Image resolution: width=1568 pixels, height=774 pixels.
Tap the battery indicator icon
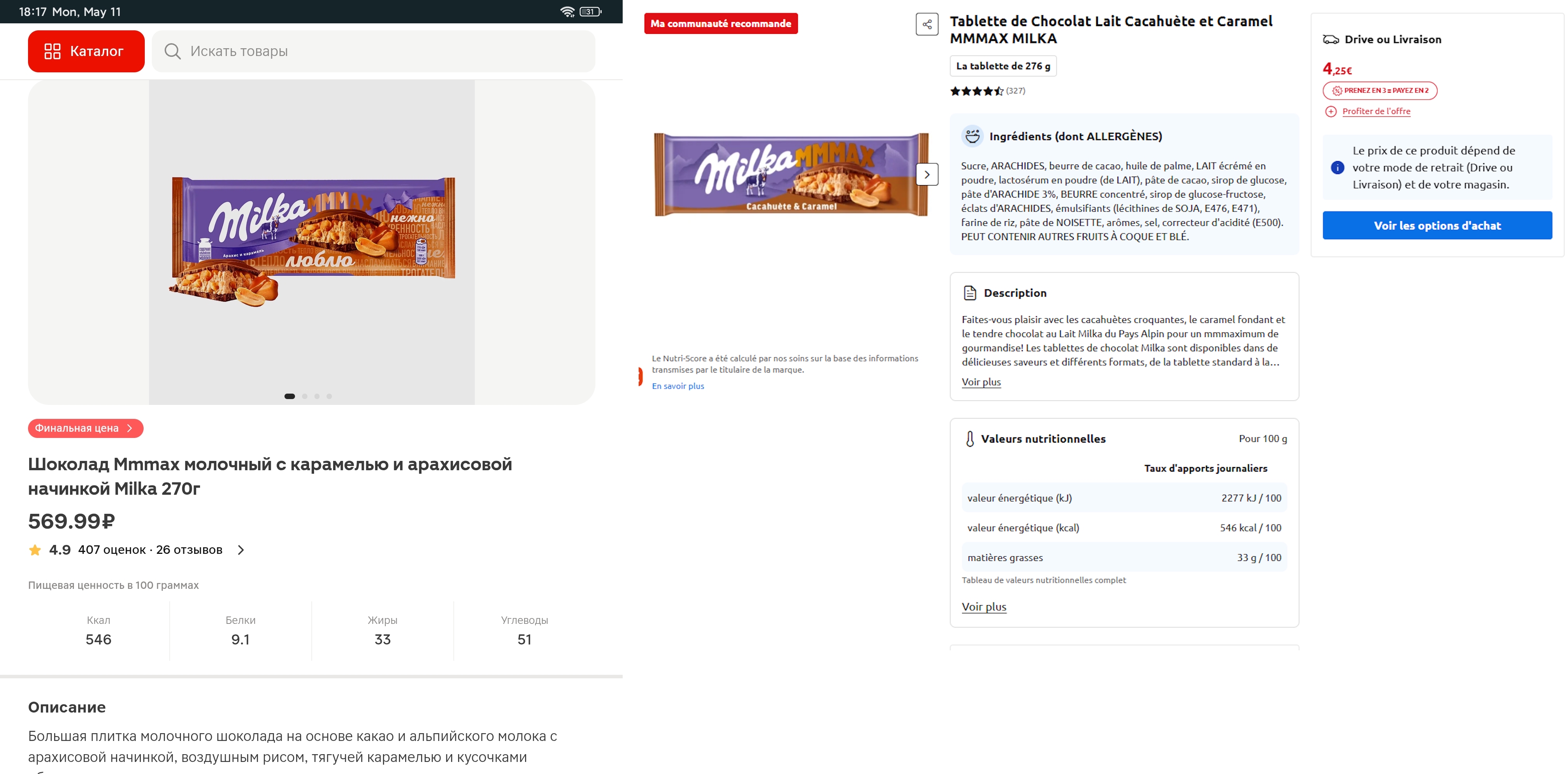(x=590, y=12)
